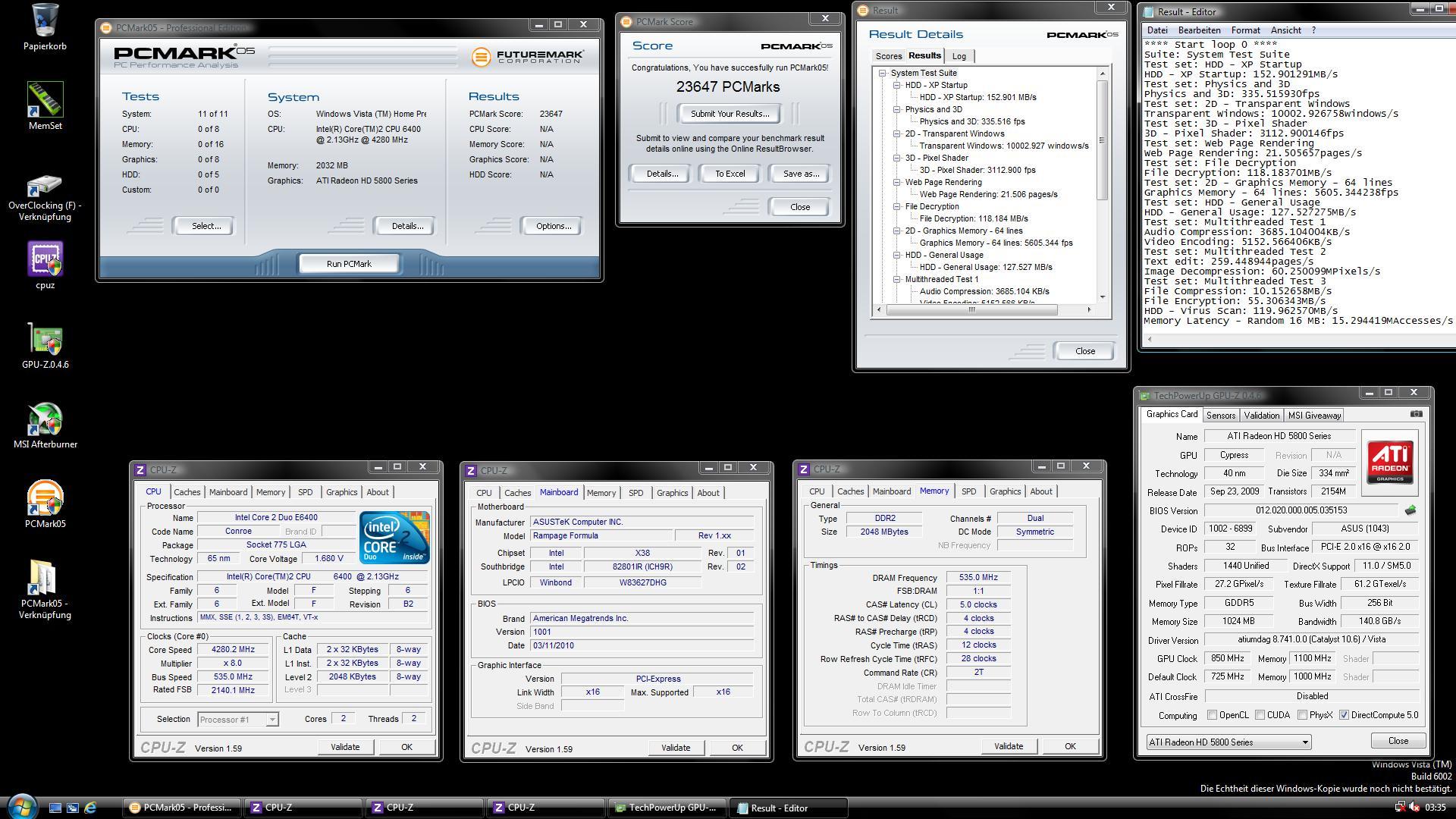This screenshot has width=1456, height=819.
Task: Switch to TechPowerUp GPU-Z taskbar button
Action: tap(667, 808)
